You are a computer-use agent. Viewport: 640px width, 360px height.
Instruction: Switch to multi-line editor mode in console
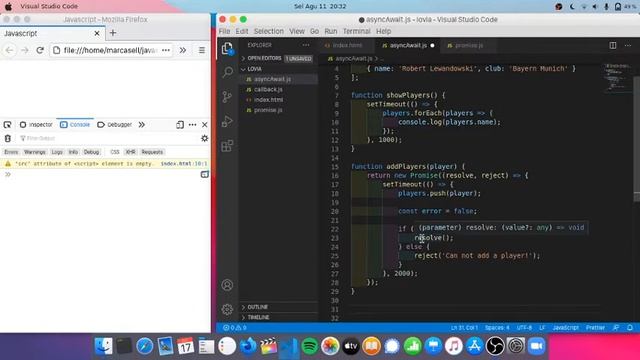[204, 174]
